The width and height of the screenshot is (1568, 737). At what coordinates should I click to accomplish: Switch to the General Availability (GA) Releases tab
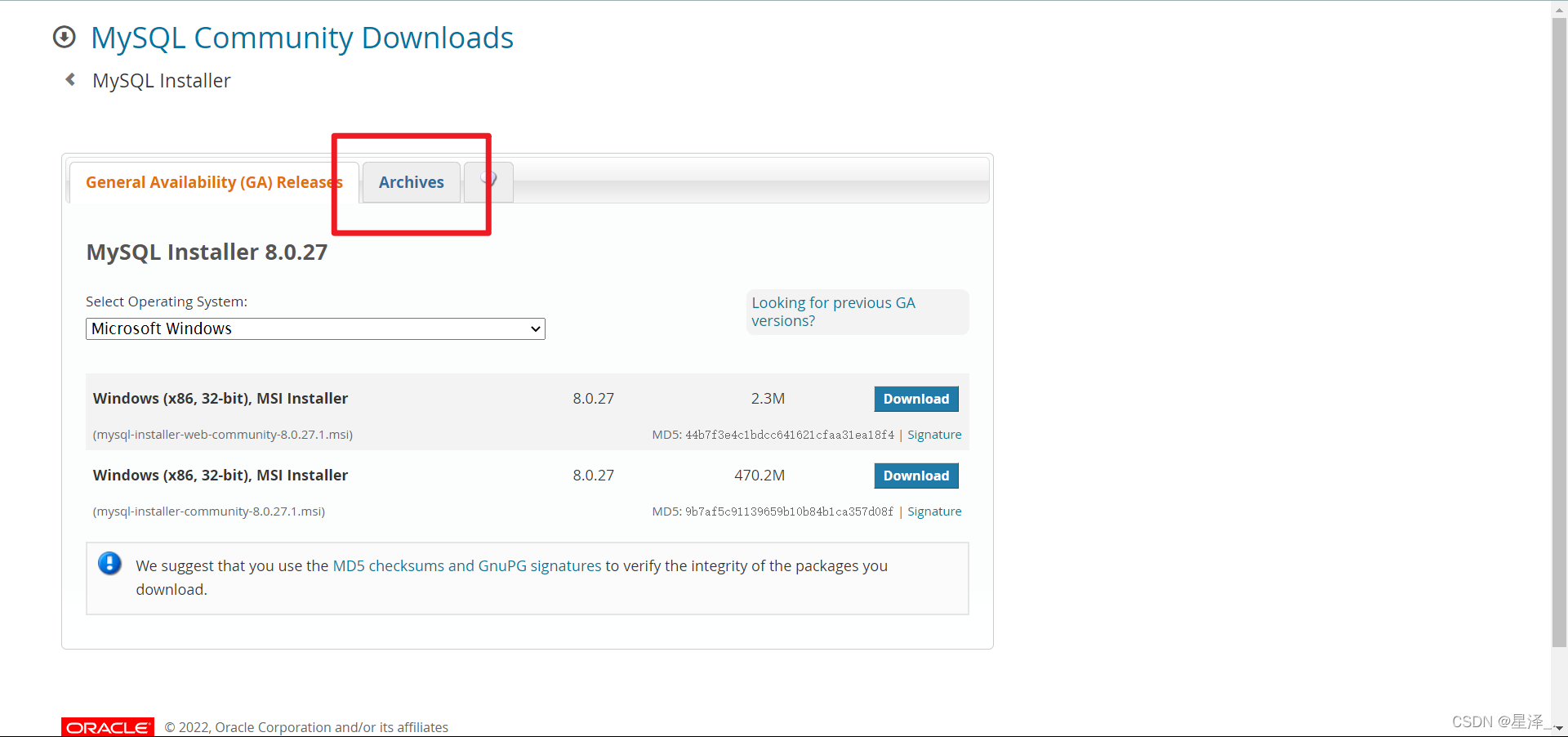[x=214, y=182]
